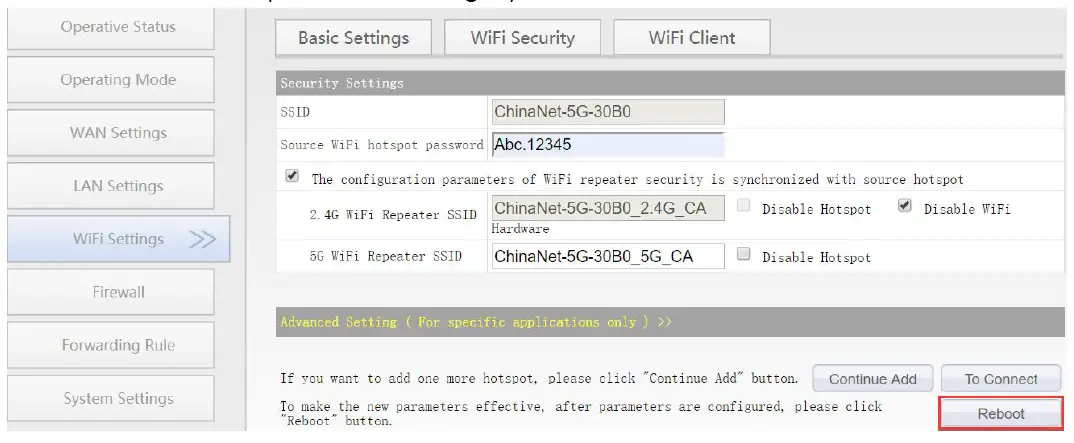Click the WiFi Settings chevron arrows

202,239
